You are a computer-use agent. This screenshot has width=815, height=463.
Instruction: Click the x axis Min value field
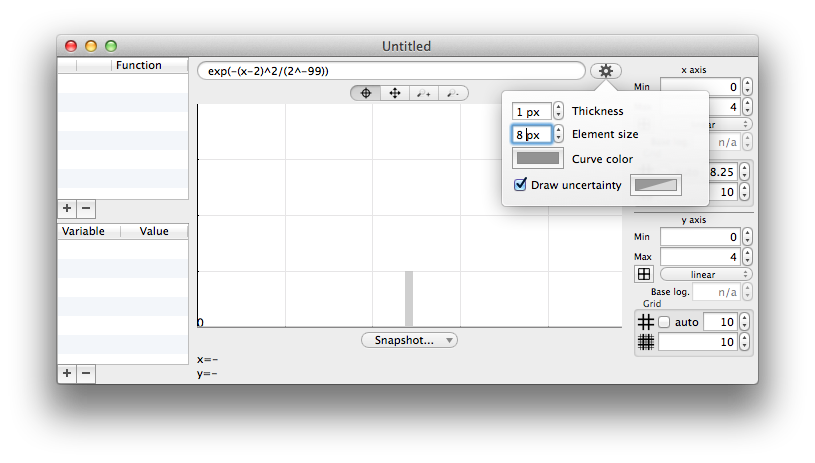coord(700,87)
